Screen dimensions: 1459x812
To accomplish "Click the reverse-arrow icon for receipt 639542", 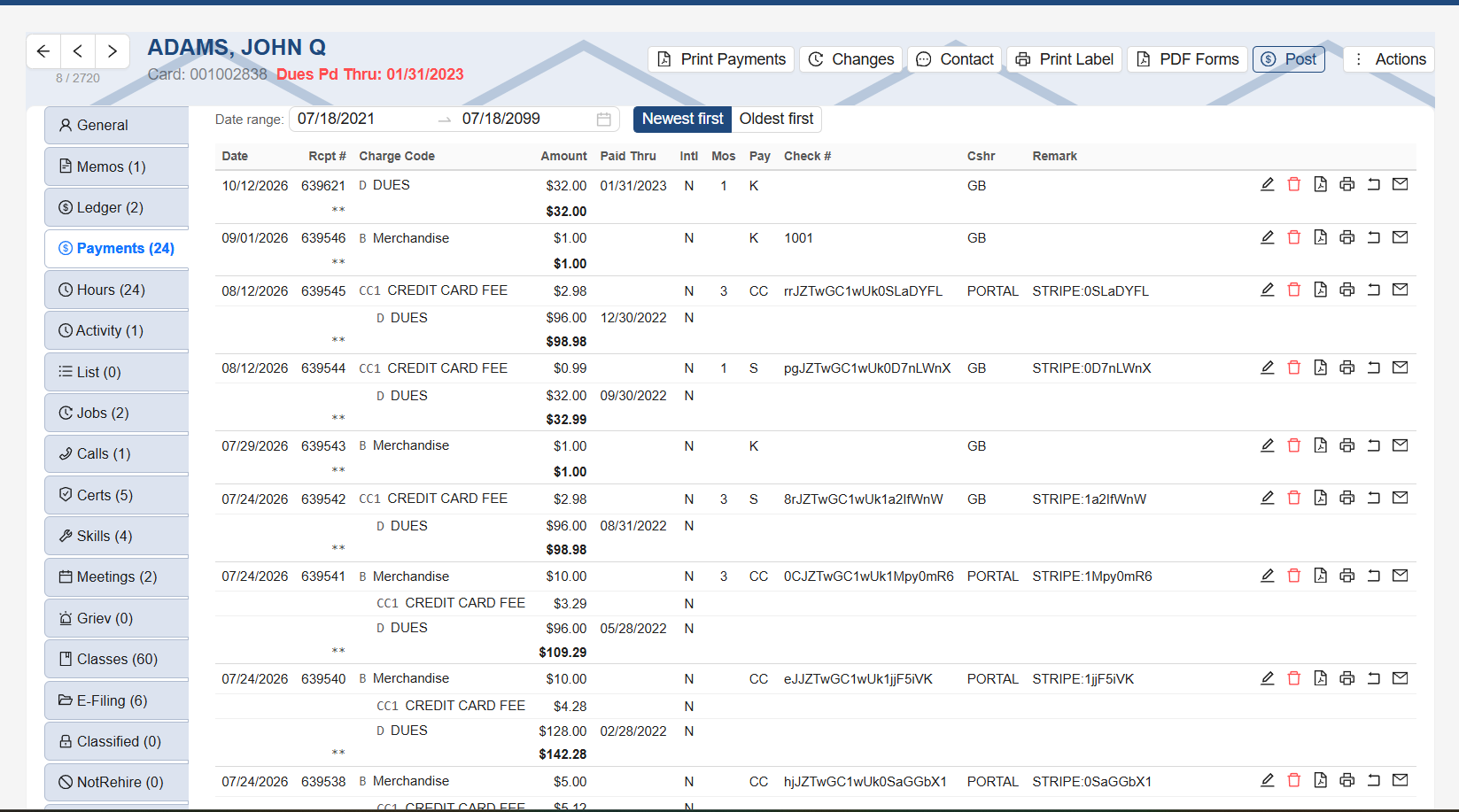I will click(1374, 498).
